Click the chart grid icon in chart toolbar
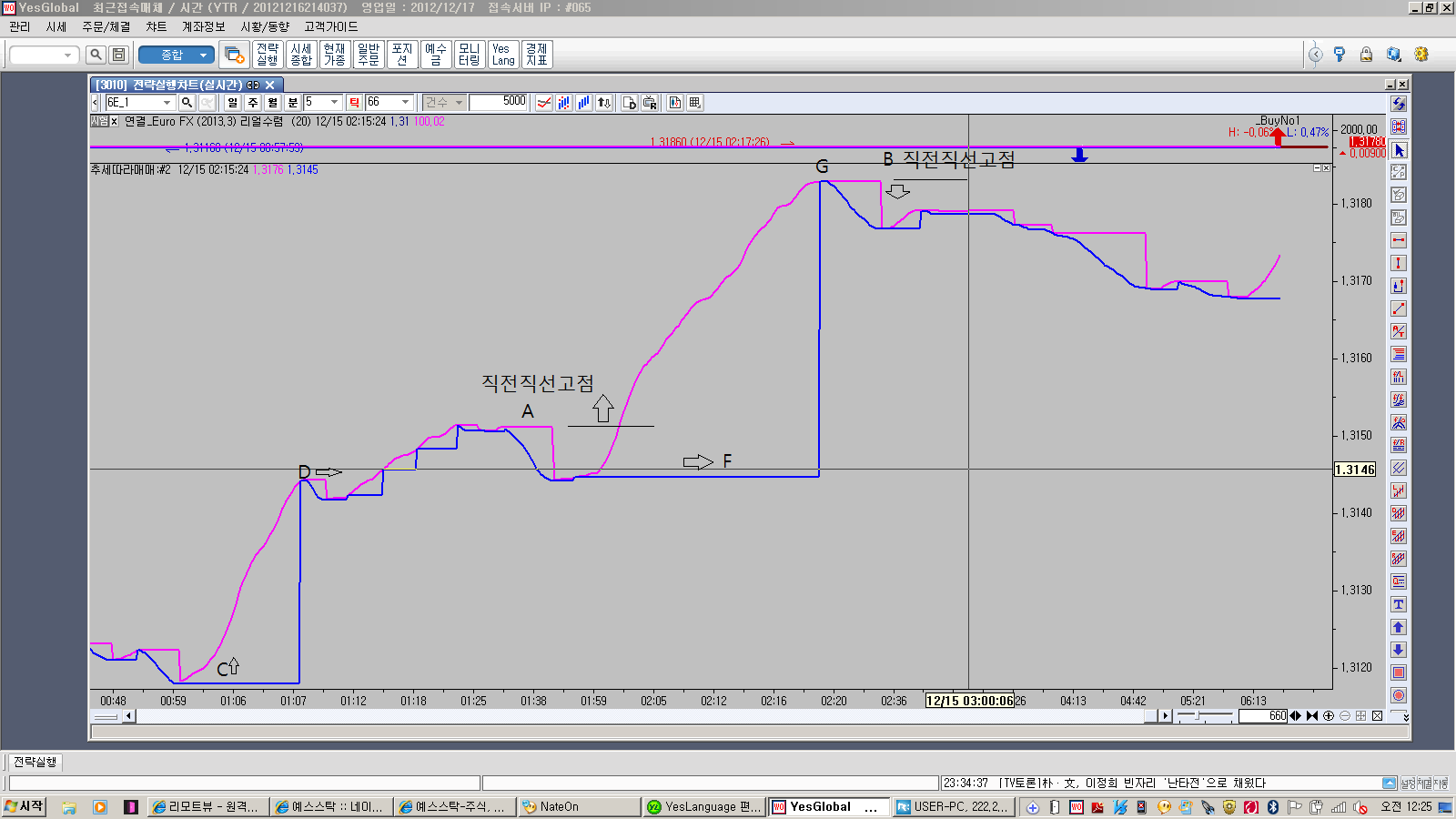Screen dimensions: 1456x819 (695, 103)
